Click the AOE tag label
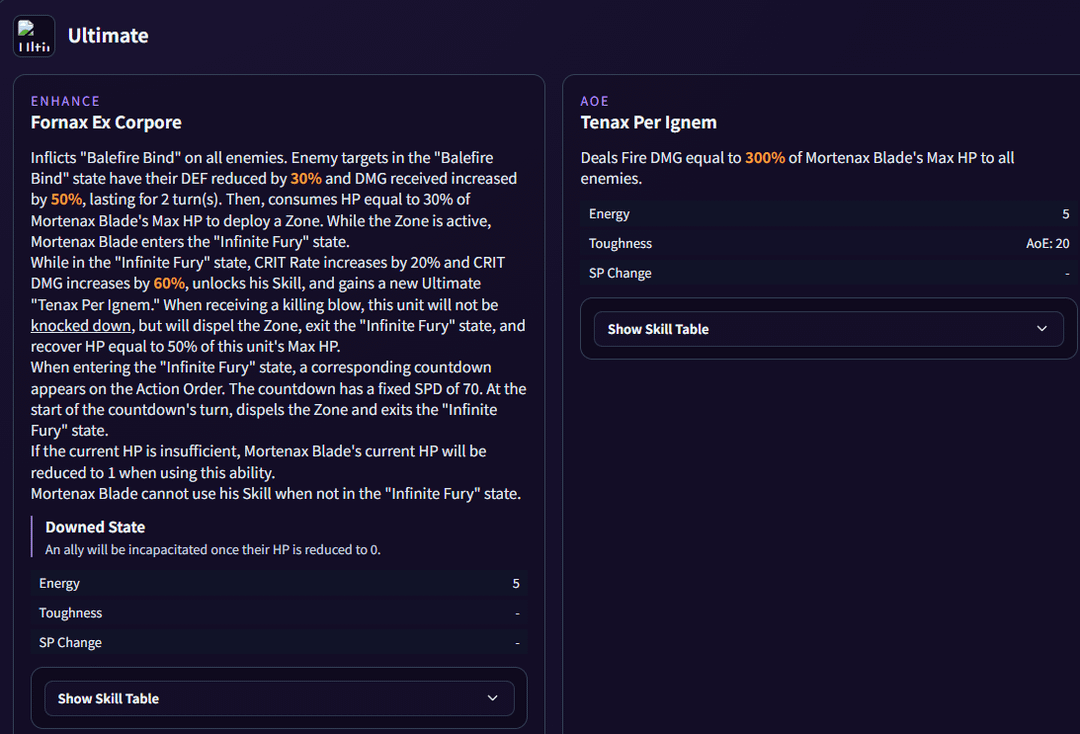Image resolution: width=1080 pixels, height=734 pixels. tap(595, 101)
